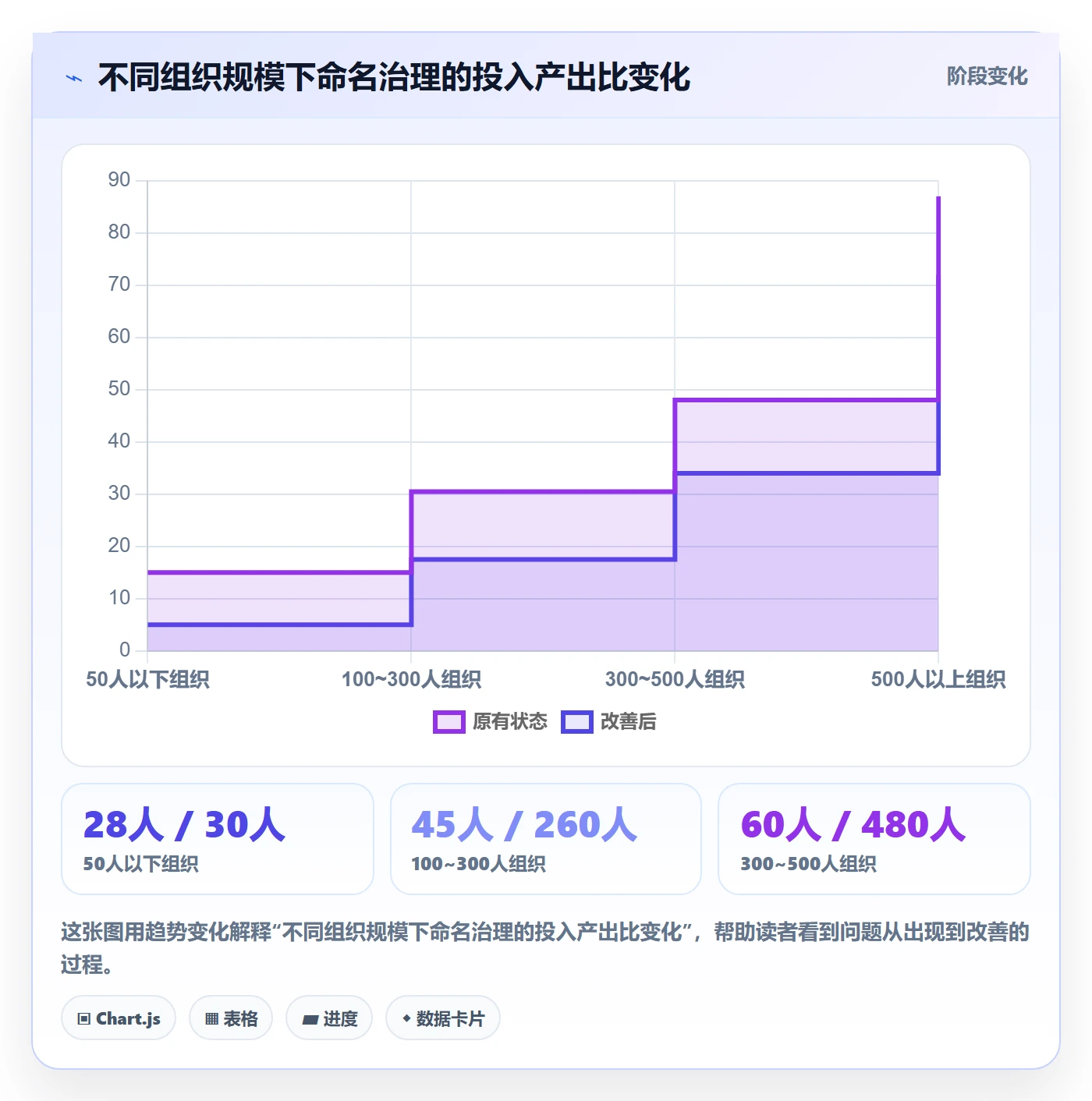Click the 50人以下组织 card caption
This screenshot has height=1101, width=1092.
click(x=140, y=864)
